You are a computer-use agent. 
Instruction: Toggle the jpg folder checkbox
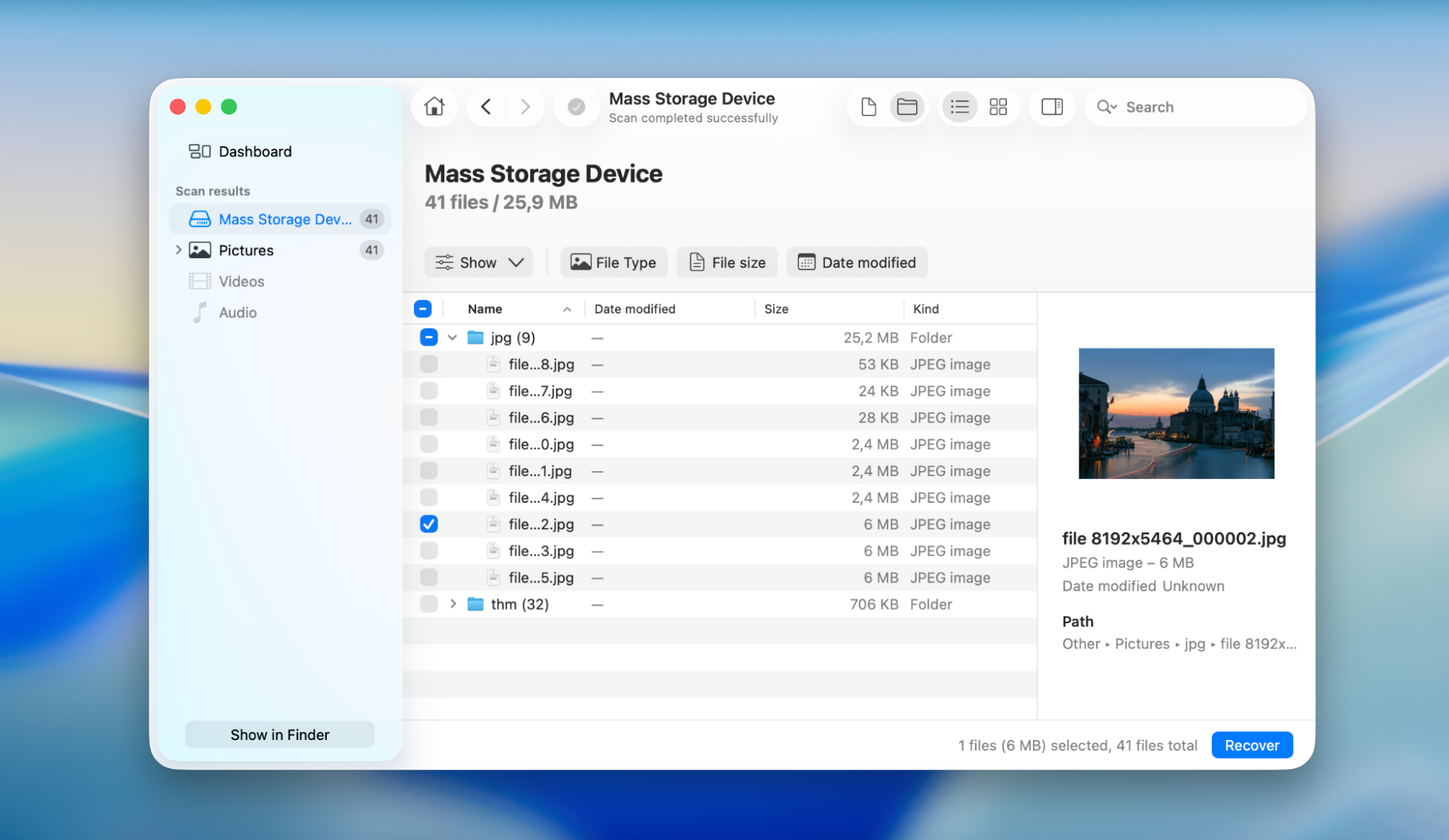coord(428,338)
